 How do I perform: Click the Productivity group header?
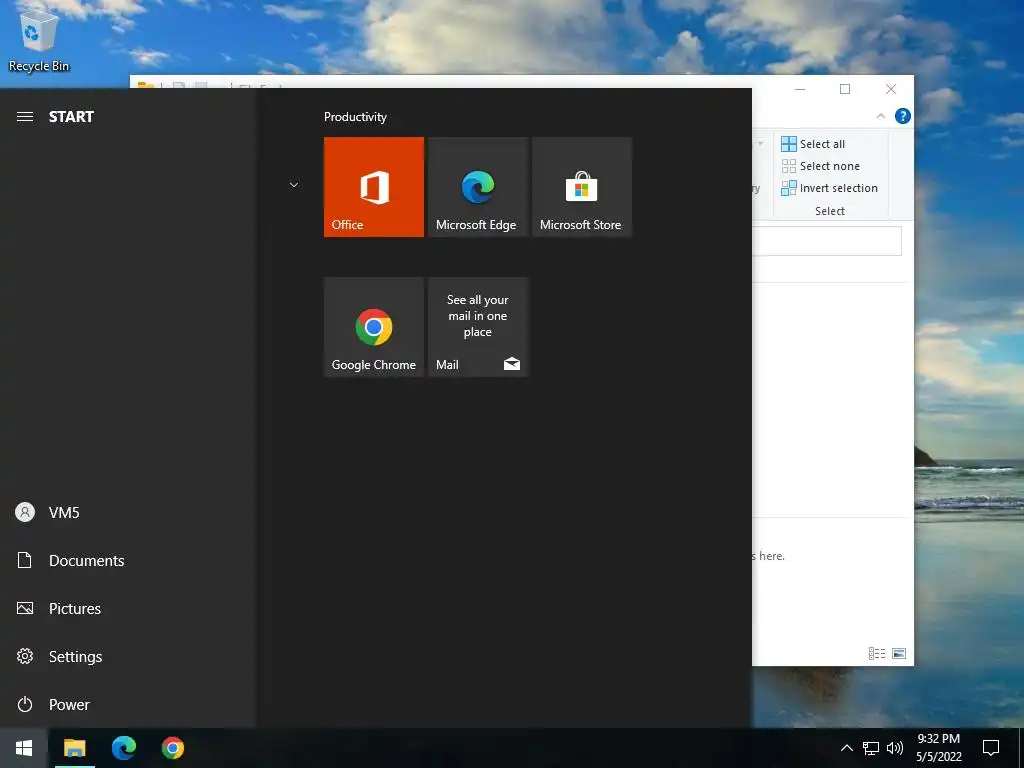tap(355, 117)
